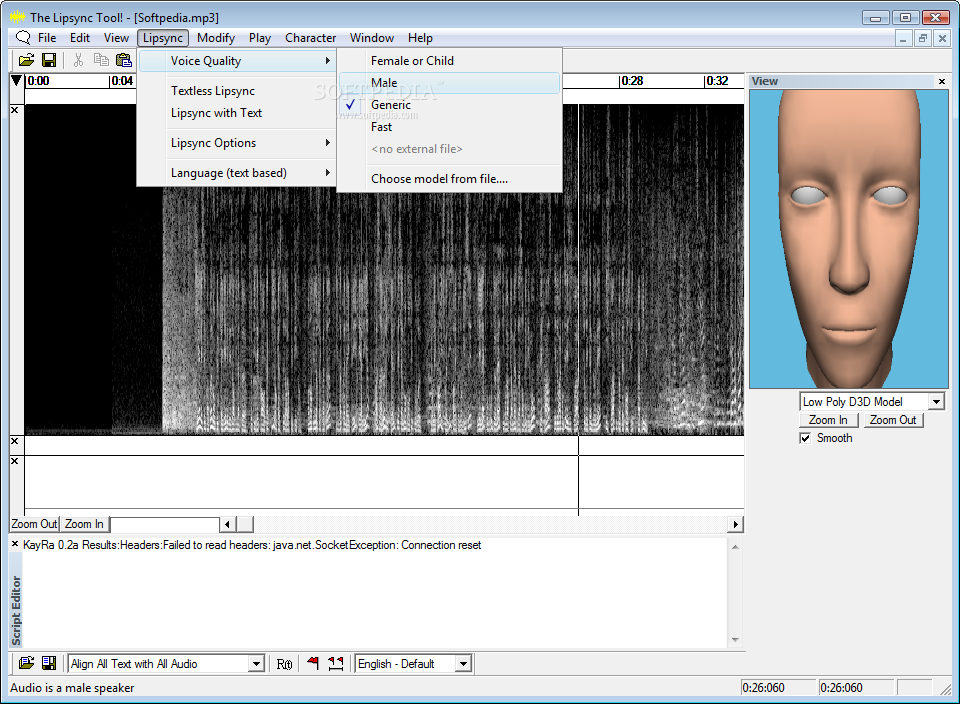Expand the Voice Quality submenu

point(237,61)
